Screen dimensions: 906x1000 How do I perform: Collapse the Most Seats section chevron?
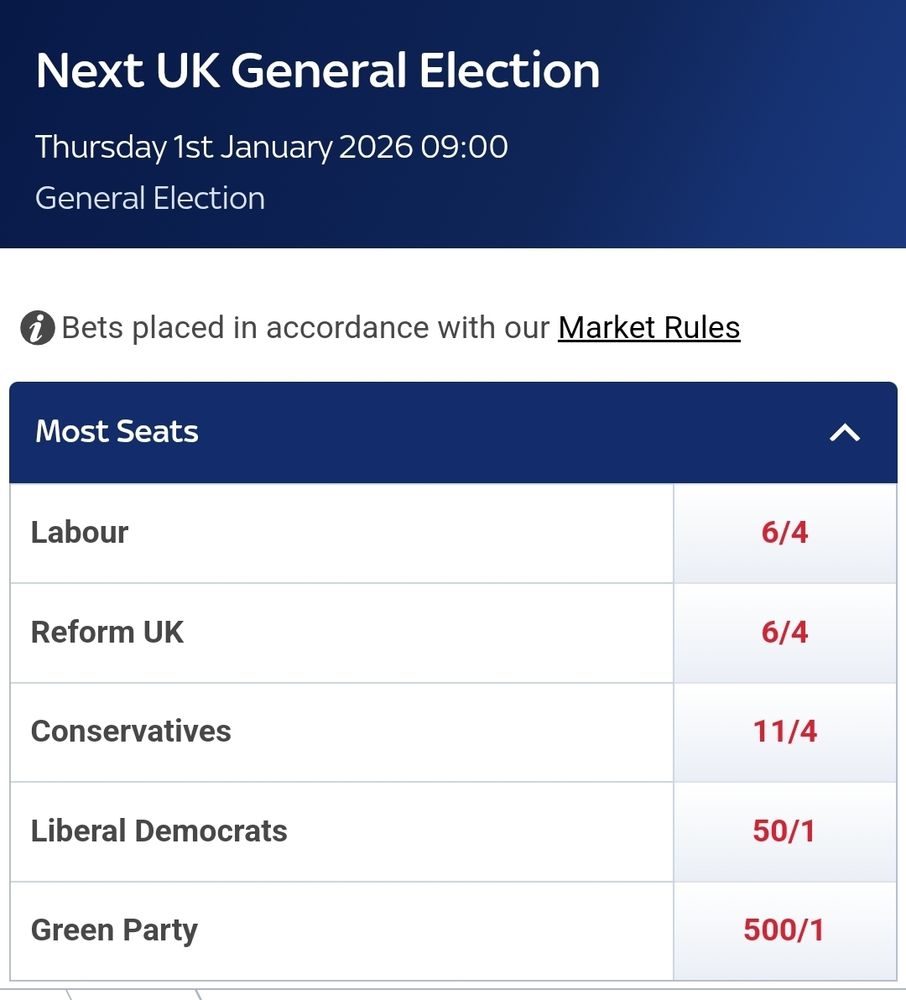click(845, 433)
